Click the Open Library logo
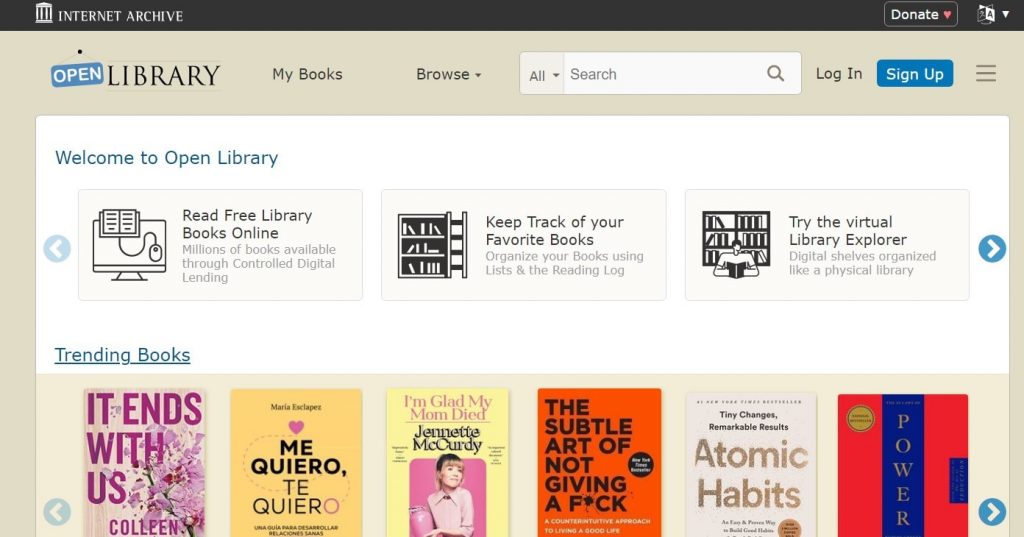Screen dimensions: 1024x537 pyautogui.click(x=136, y=70)
